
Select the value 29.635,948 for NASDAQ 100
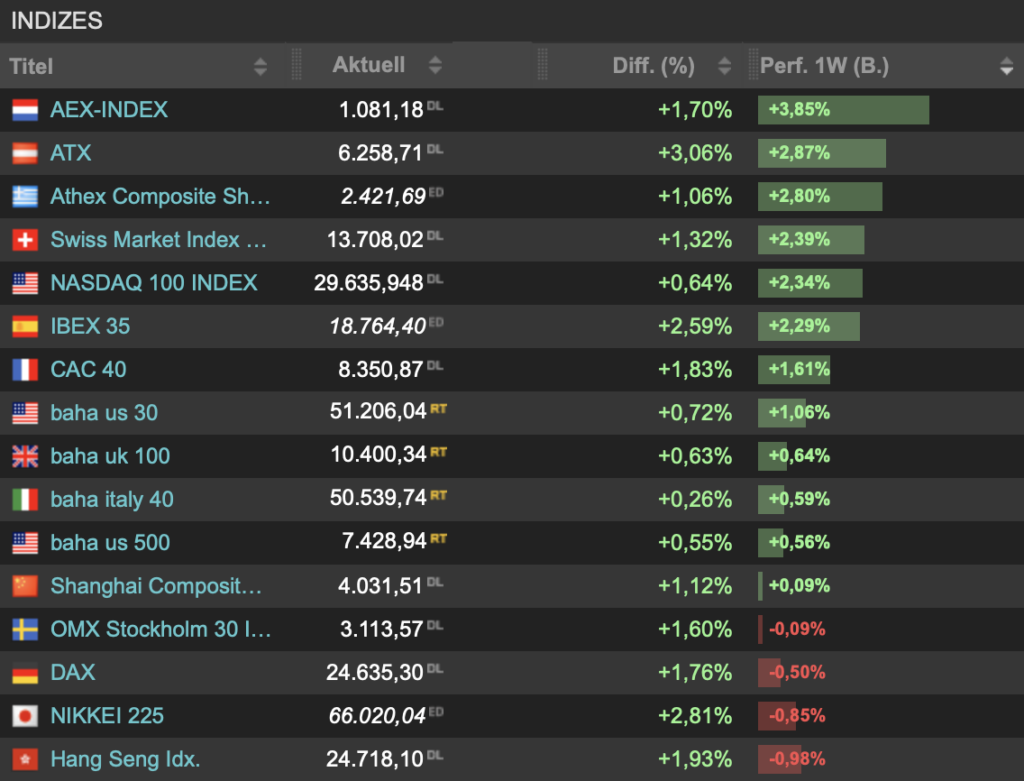pos(368,283)
